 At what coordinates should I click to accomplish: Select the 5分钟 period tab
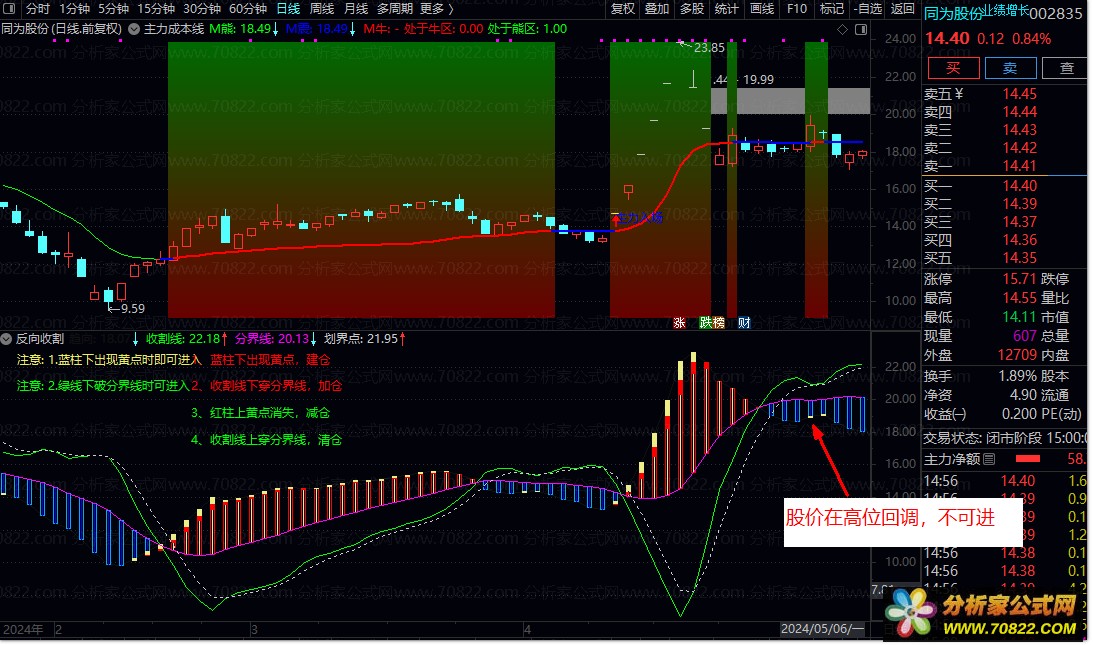click(113, 9)
